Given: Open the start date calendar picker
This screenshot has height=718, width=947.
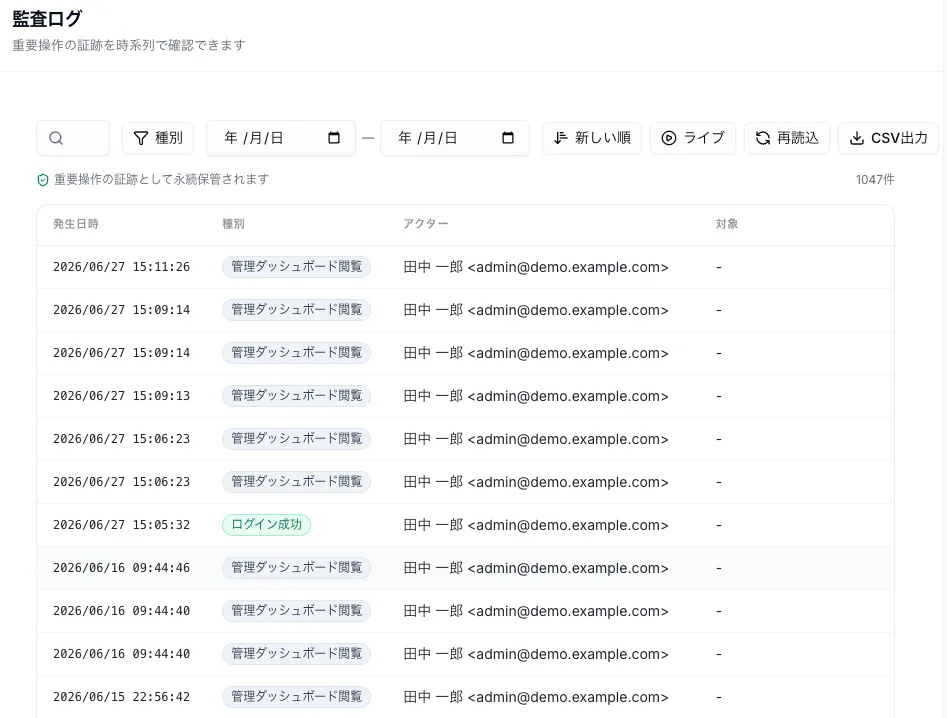Looking at the screenshot, I should tap(333, 138).
